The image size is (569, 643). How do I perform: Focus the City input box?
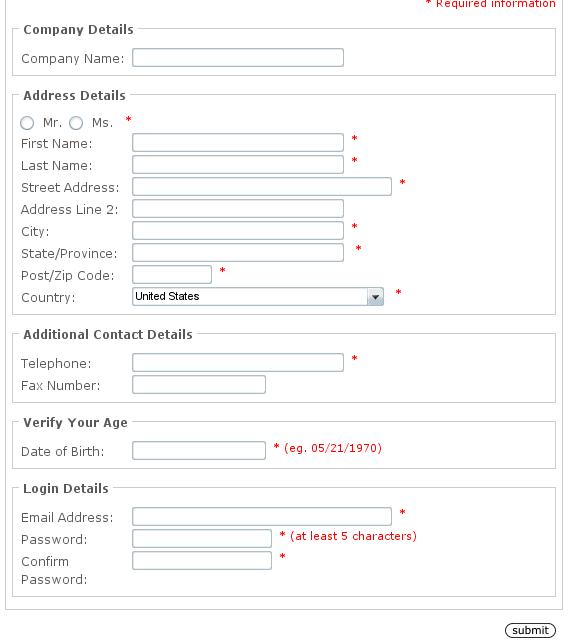(x=238, y=230)
